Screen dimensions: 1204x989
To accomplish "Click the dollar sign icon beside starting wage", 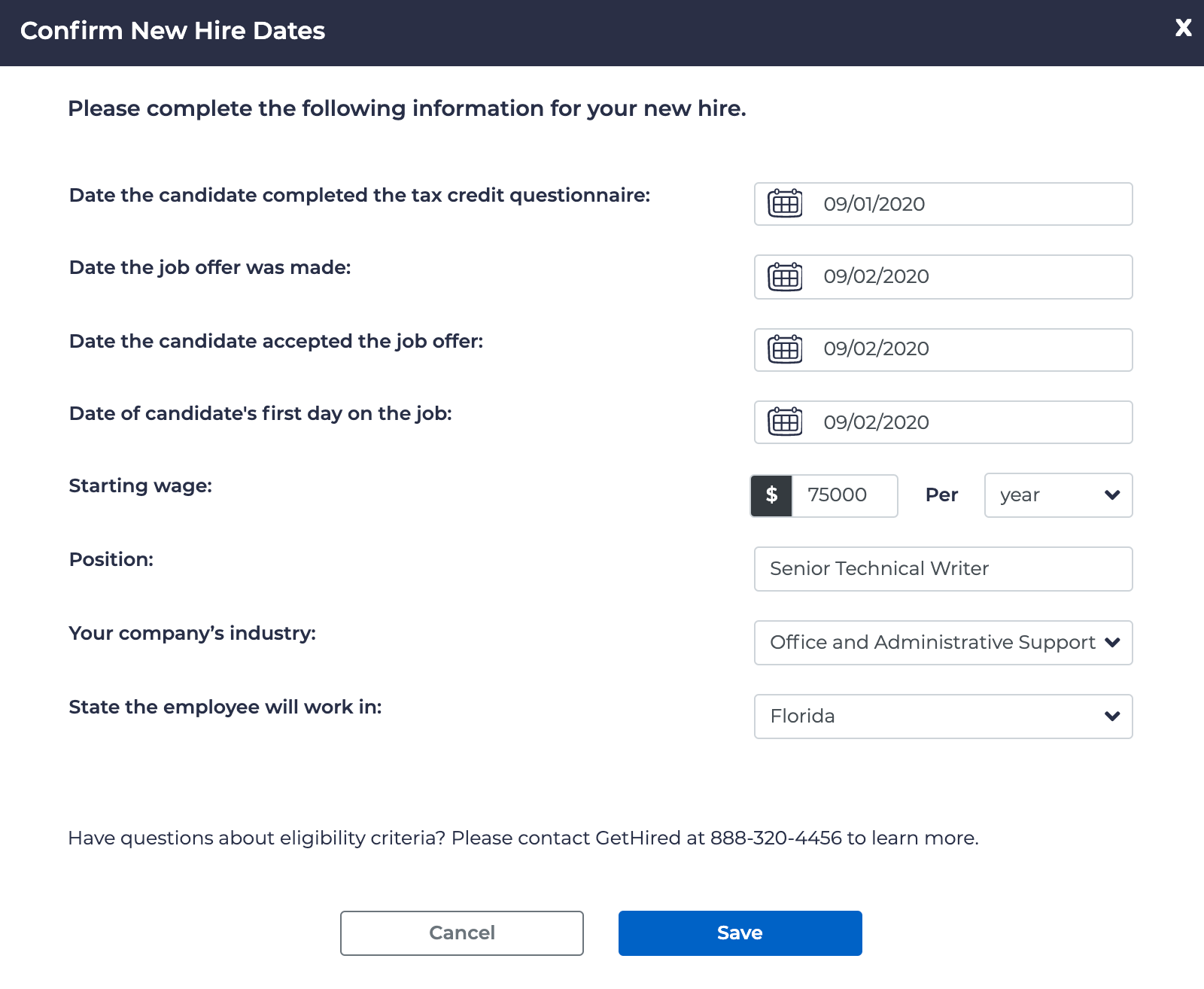I will click(x=771, y=495).
